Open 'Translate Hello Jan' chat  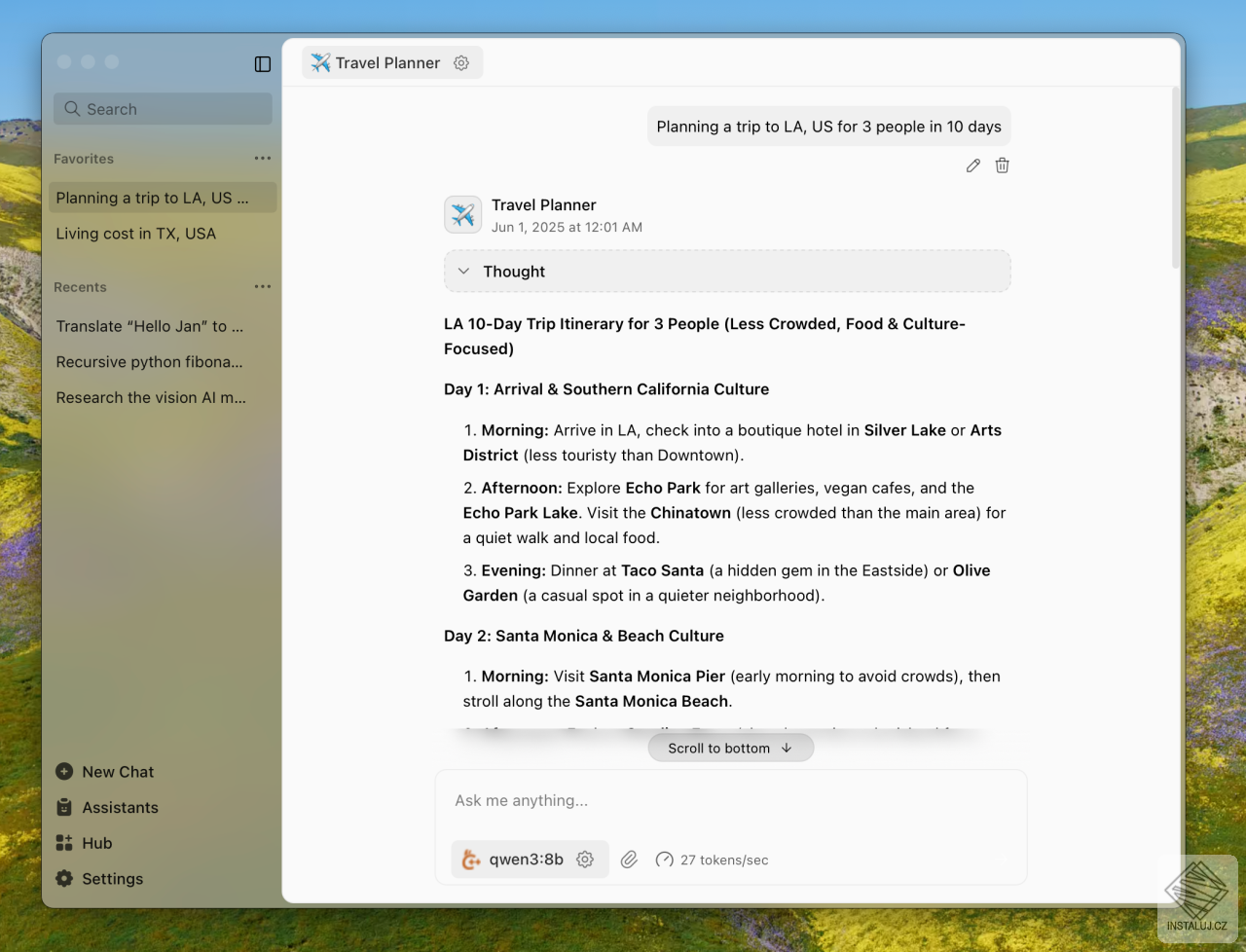[163, 326]
